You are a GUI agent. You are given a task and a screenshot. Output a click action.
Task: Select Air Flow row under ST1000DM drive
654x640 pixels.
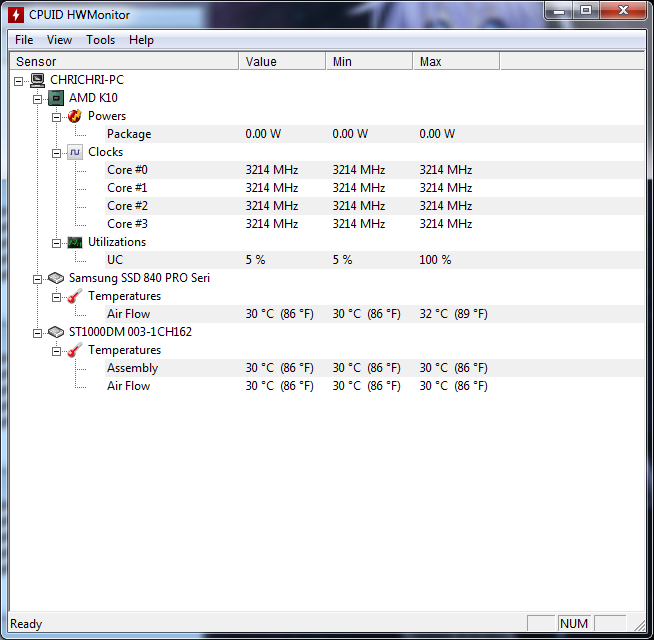pyautogui.click(x=374, y=386)
